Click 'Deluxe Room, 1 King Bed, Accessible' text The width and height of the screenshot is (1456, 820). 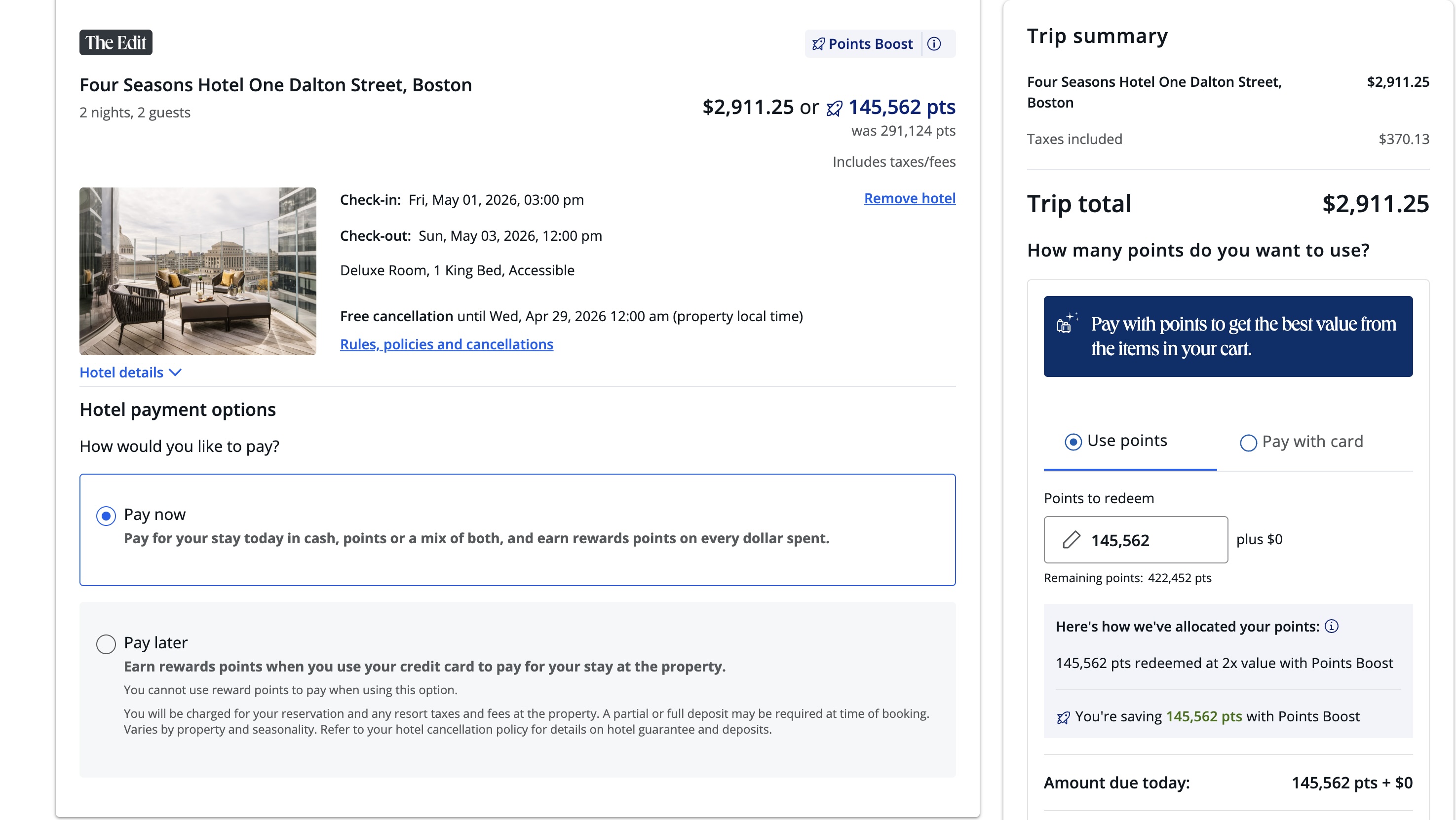point(457,271)
